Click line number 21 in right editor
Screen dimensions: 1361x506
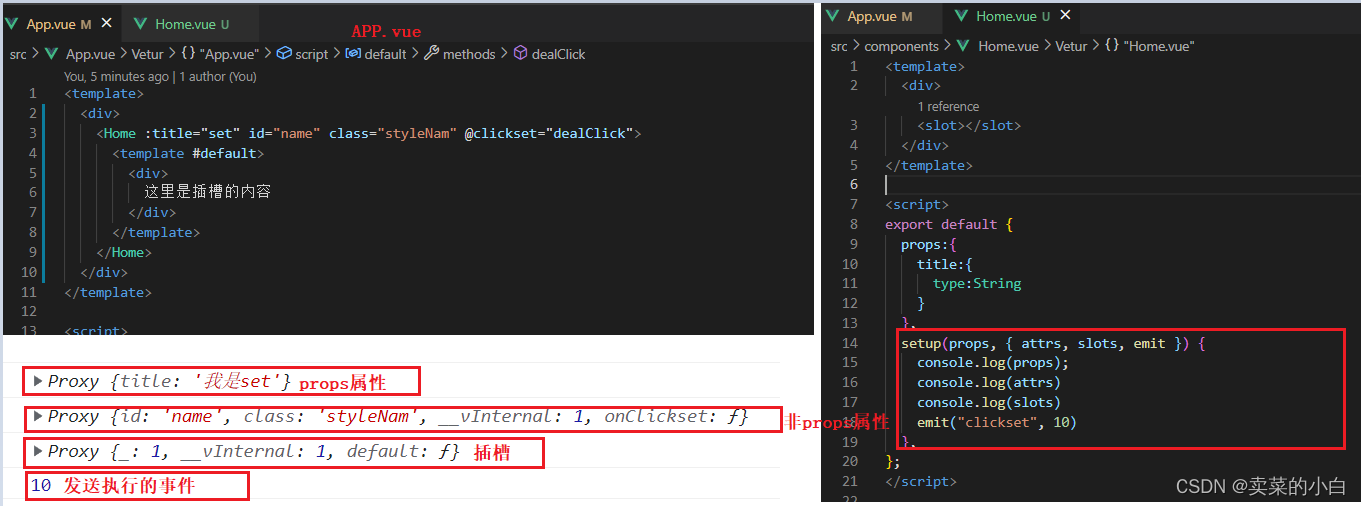[849, 481]
